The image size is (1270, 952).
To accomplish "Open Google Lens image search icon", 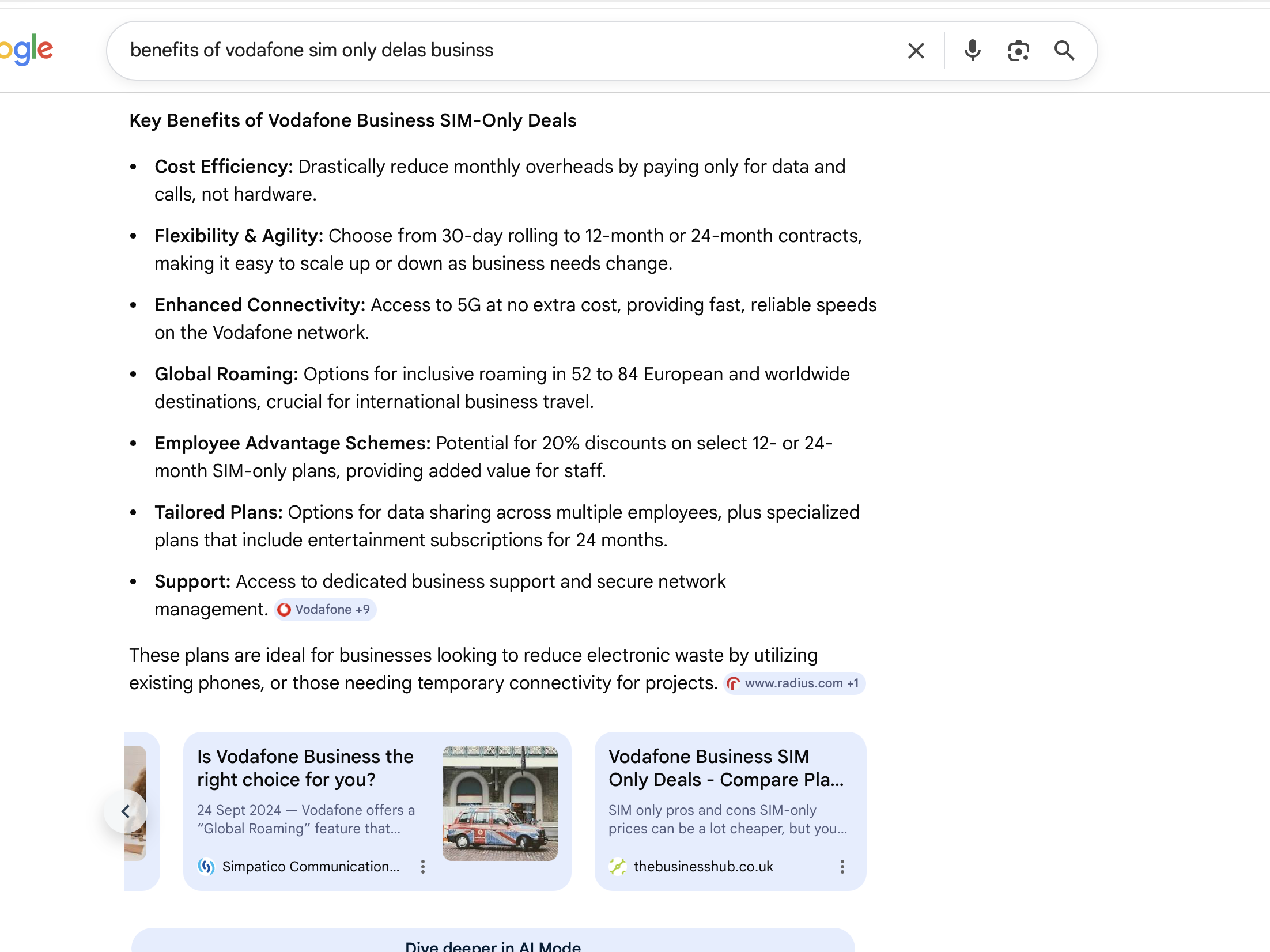I will 1018,51.
